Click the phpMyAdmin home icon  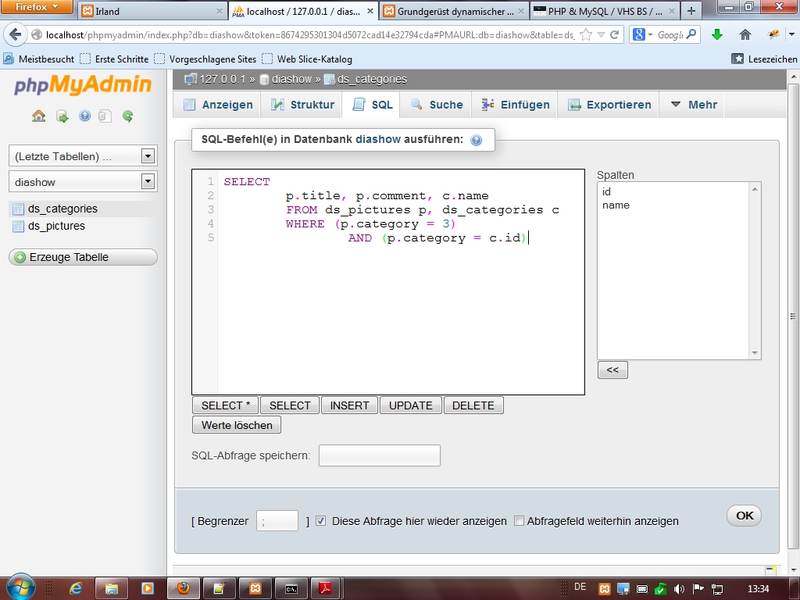tap(38, 116)
